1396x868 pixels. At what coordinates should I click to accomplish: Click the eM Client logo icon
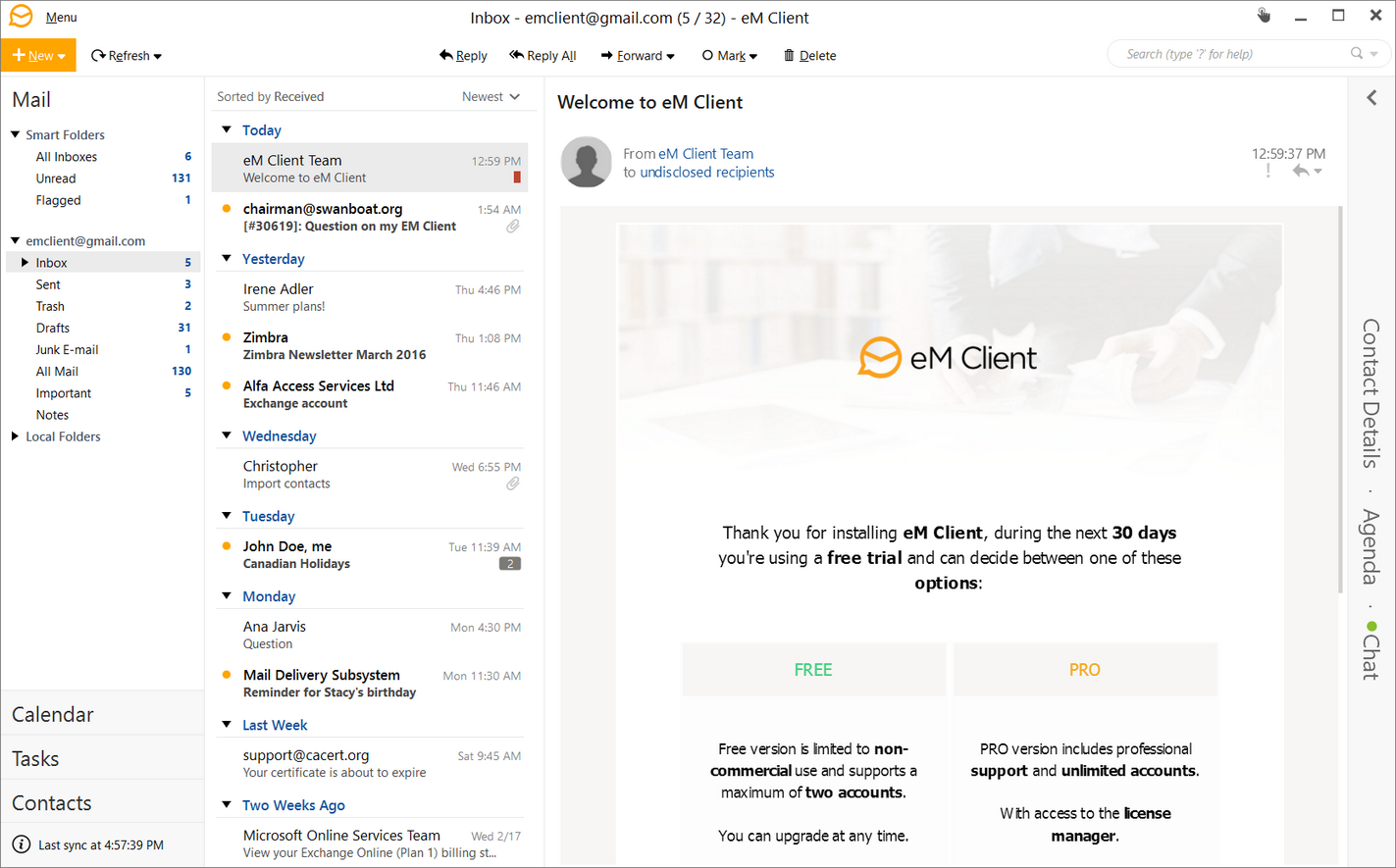point(21,17)
